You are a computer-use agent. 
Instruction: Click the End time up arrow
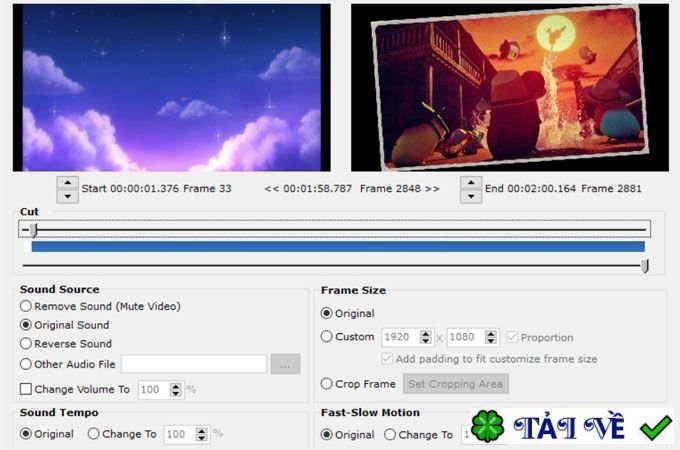471,183
